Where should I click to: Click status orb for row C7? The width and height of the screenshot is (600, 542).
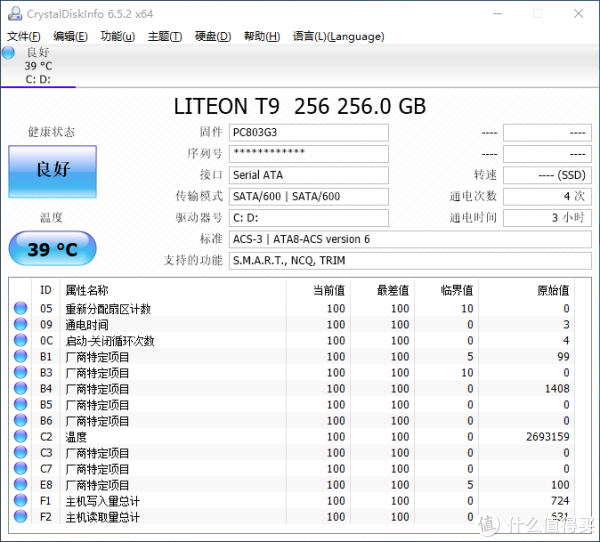(21, 469)
